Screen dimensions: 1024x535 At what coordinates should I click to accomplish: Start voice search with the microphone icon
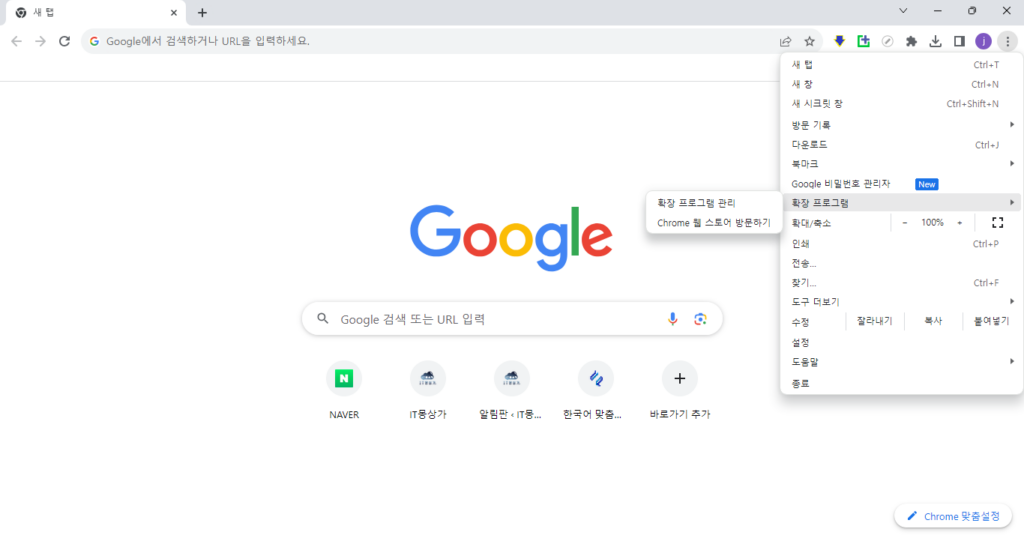point(673,319)
